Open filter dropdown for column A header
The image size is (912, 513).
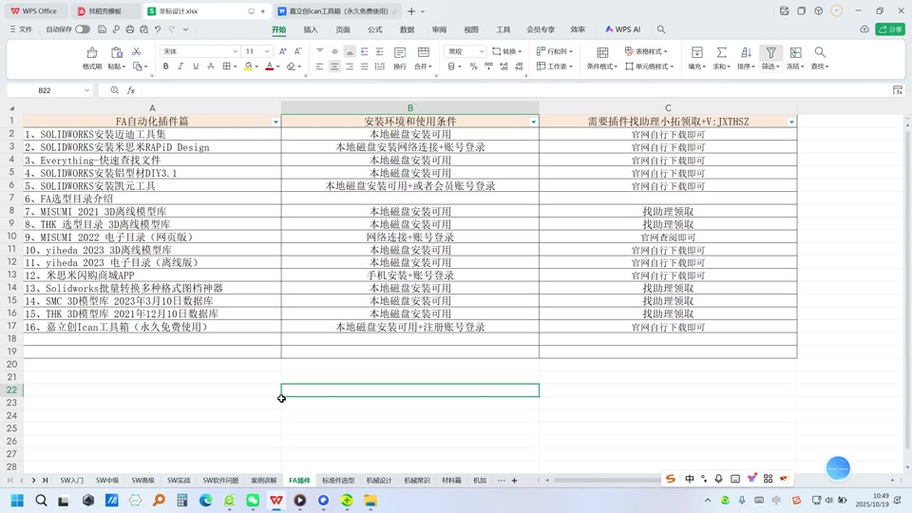pyautogui.click(x=276, y=122)
